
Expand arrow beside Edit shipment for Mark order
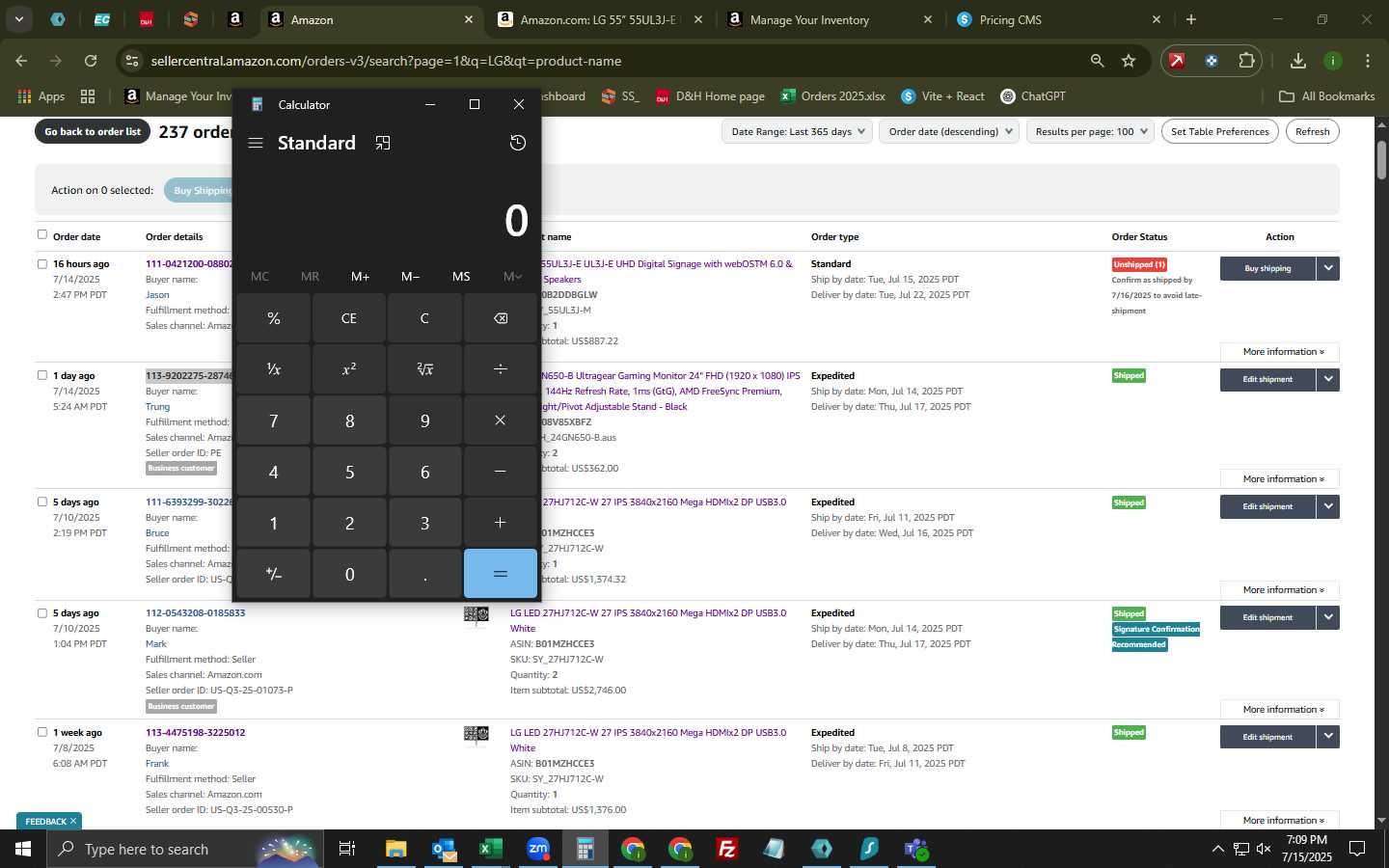[1328, 617]
